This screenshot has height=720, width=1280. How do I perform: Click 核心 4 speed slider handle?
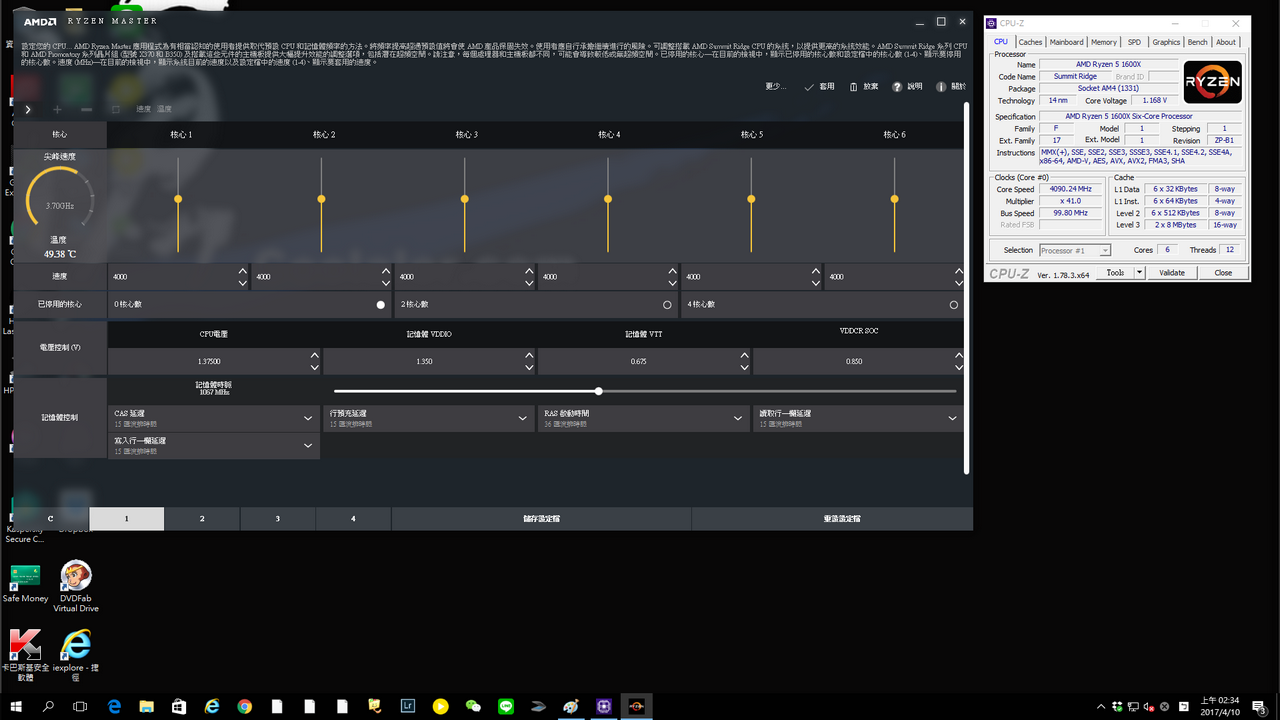[608, 199]
